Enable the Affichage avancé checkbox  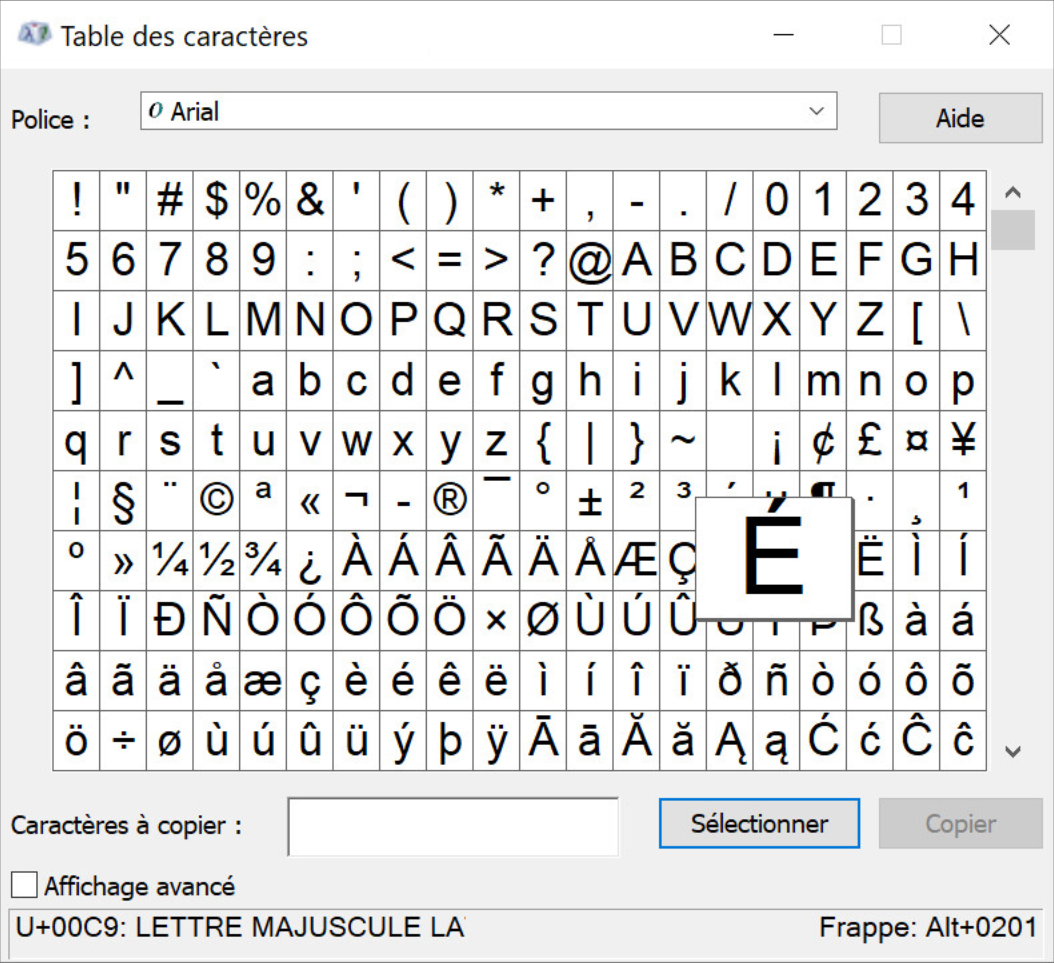point(24,885)
